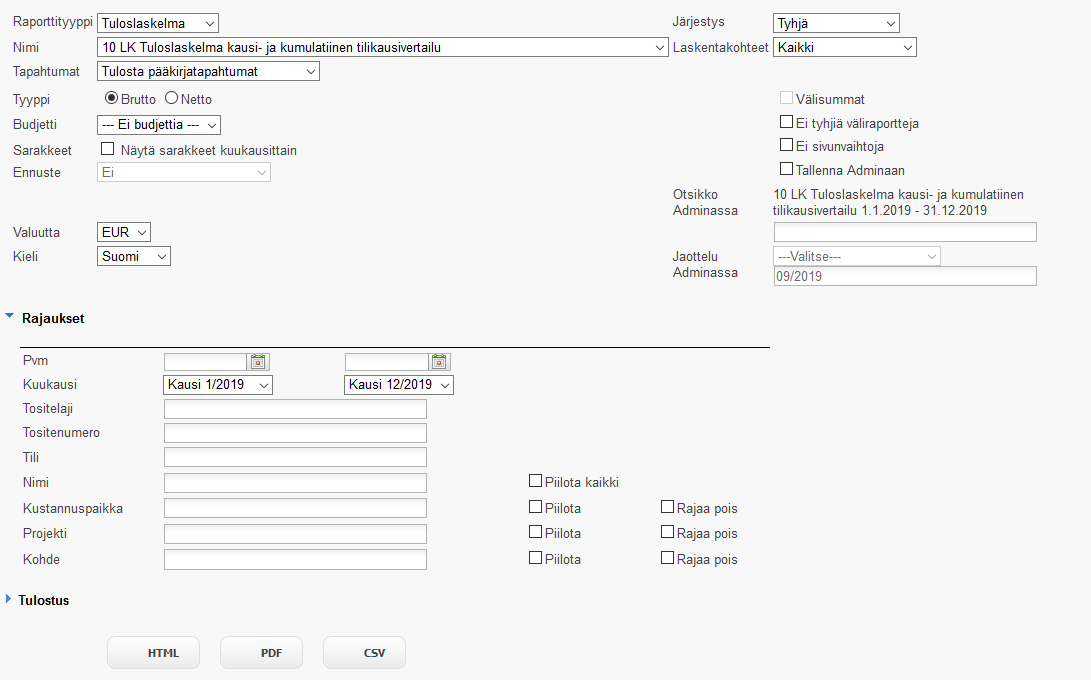1091x680 pixels.
Task: Open the end month dropdown Kausi 12/2019
Action: pos(399,385)
